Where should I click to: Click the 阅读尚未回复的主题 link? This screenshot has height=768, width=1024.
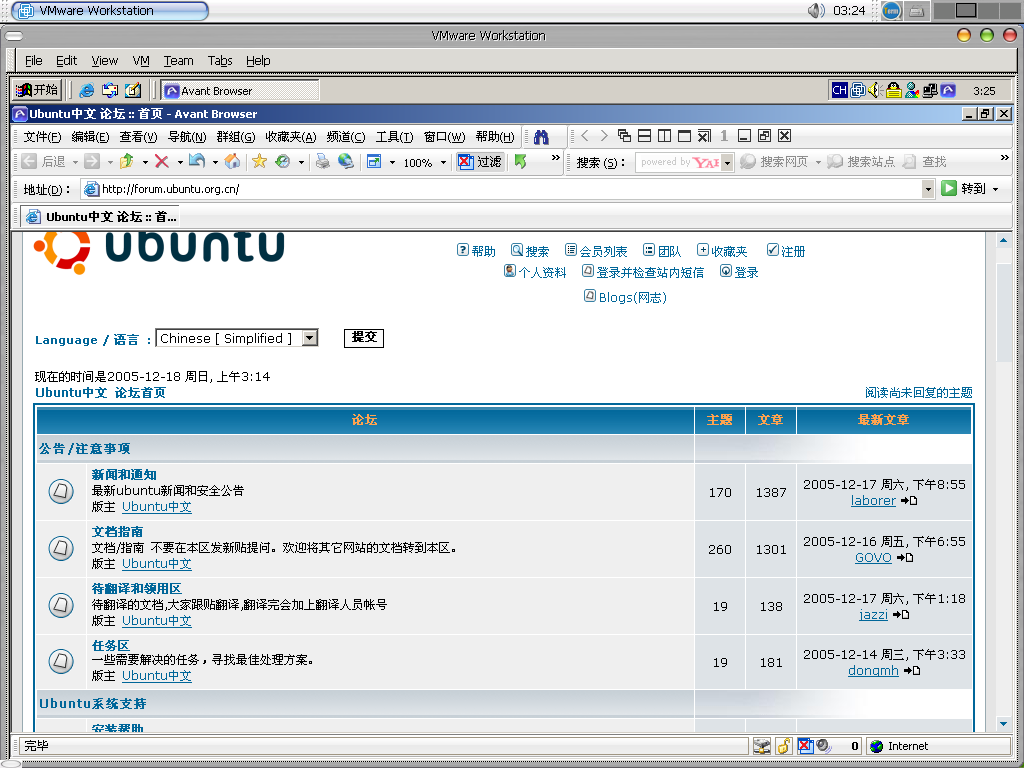tap(919, 392)
